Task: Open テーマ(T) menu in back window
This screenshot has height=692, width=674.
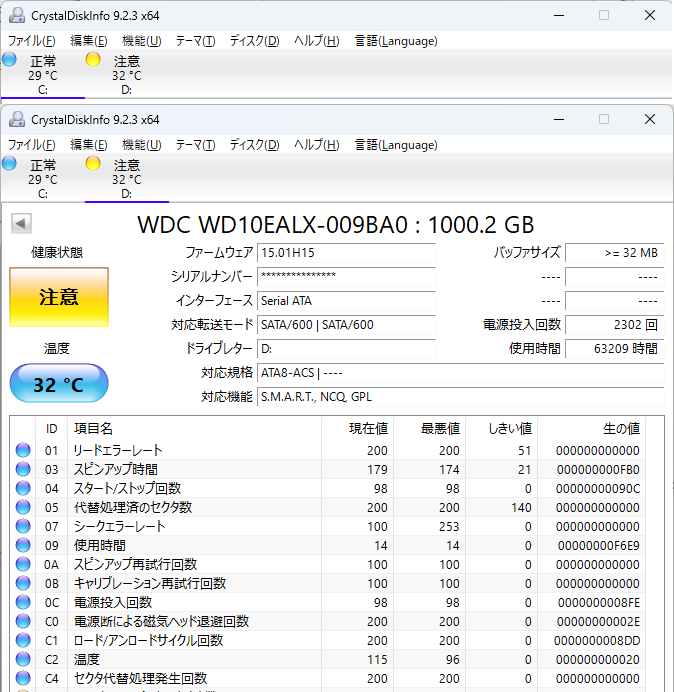Action: tap(196, 41)
